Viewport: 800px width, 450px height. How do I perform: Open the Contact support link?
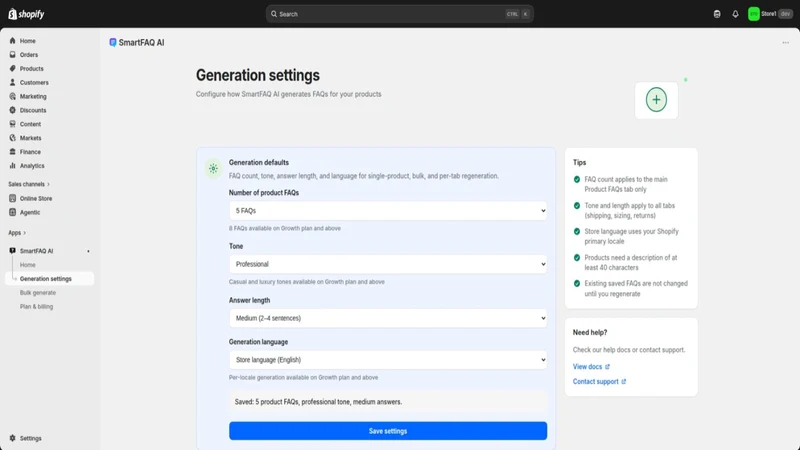click(x=599, y=382)
